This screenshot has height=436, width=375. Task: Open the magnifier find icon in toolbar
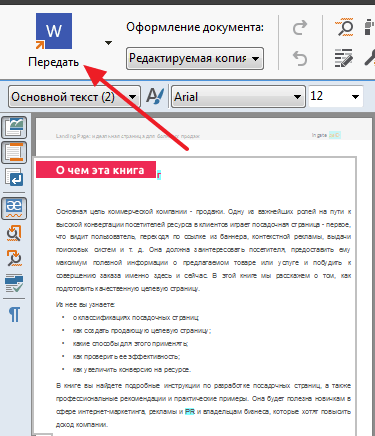click(344, 27)
